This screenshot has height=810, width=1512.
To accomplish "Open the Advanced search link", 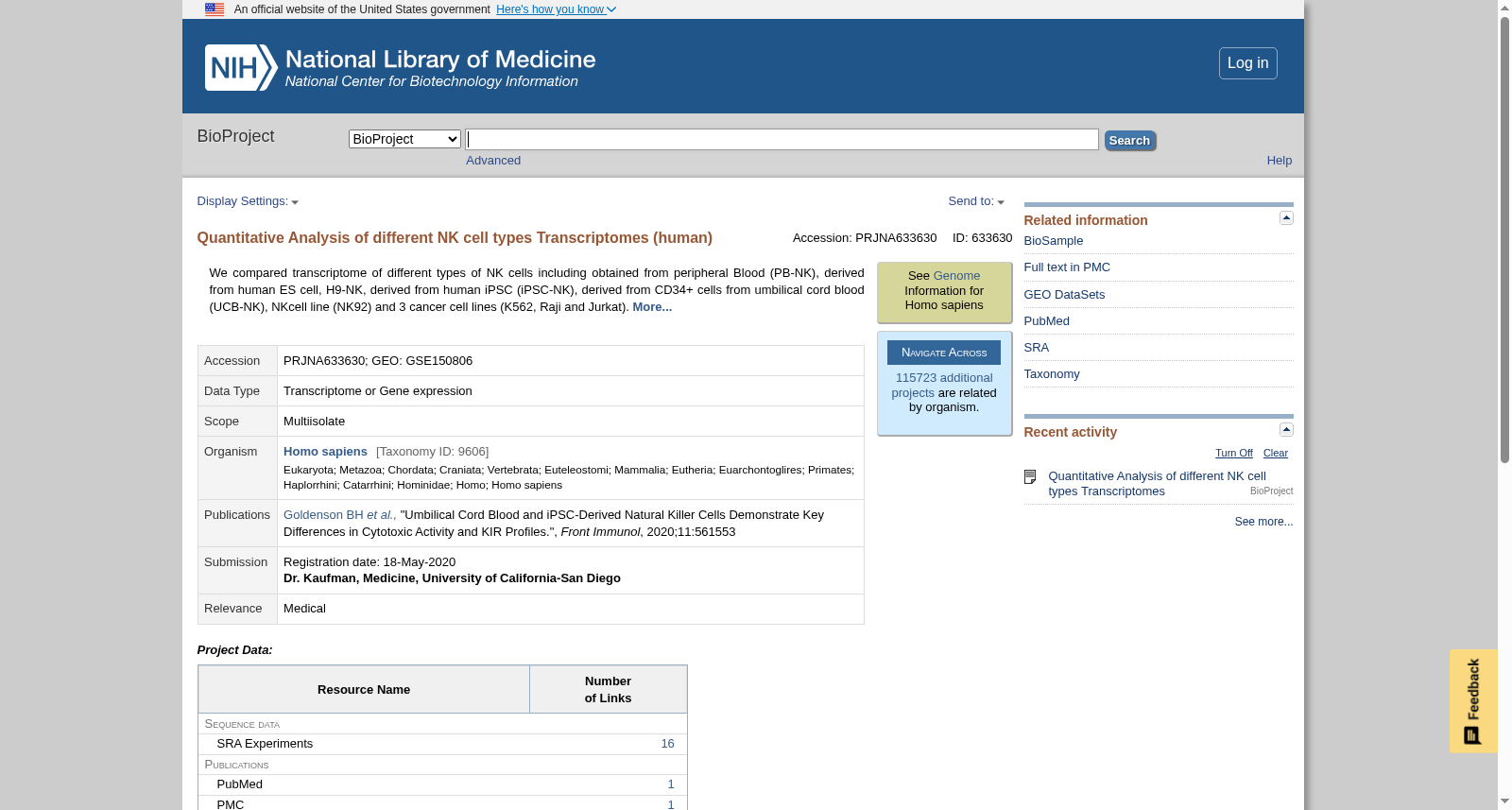I will point(493,161).
